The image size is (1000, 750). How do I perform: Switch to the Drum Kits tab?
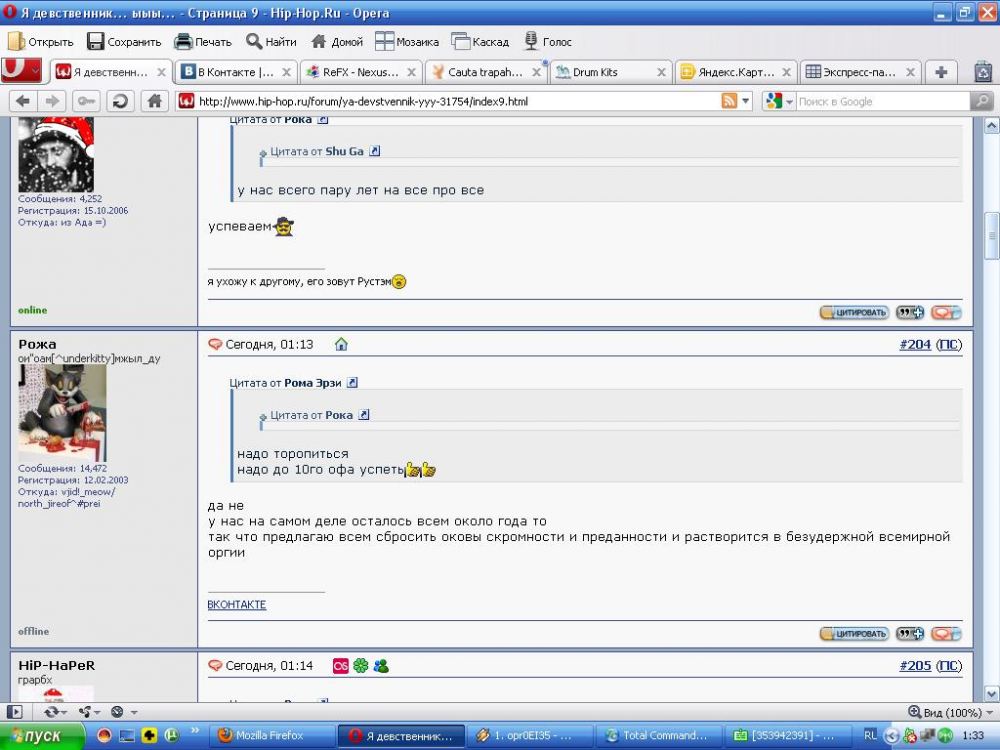[606, 72]
